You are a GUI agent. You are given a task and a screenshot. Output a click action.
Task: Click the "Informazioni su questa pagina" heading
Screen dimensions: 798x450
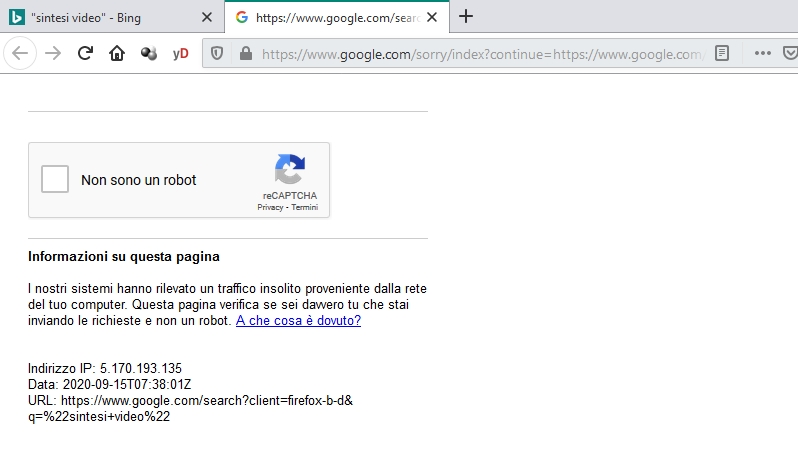(x=124, y=256)
